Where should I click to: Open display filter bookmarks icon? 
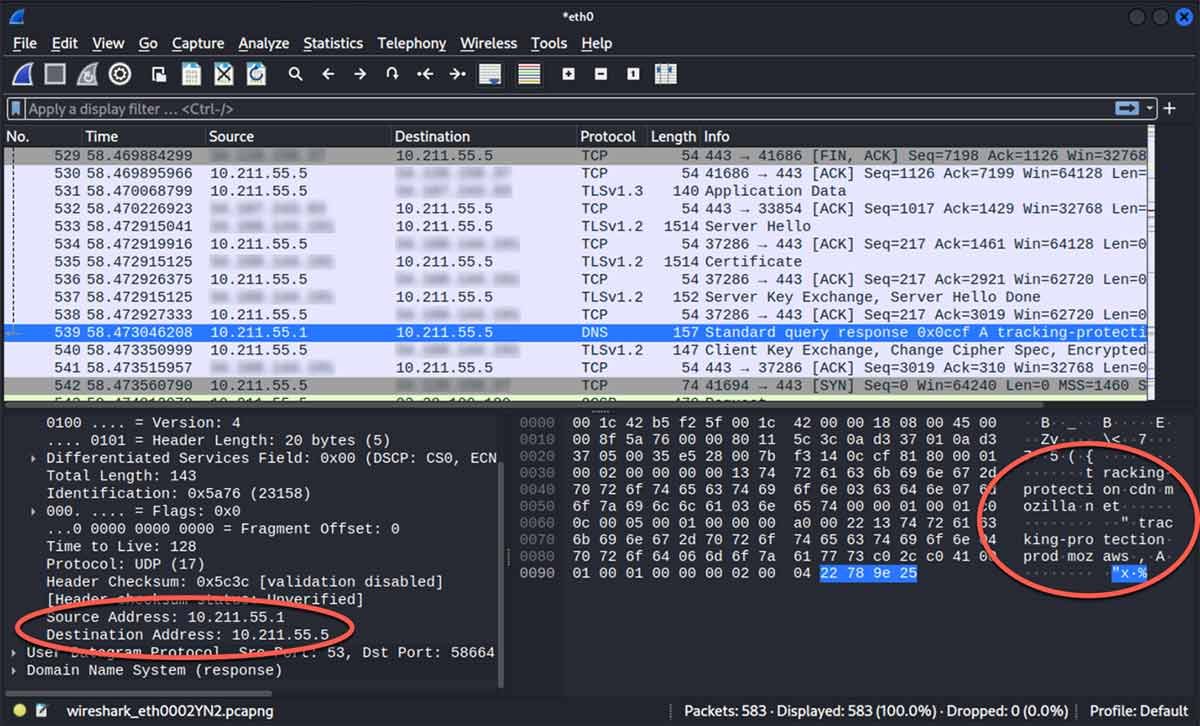[x=14, y=108]
